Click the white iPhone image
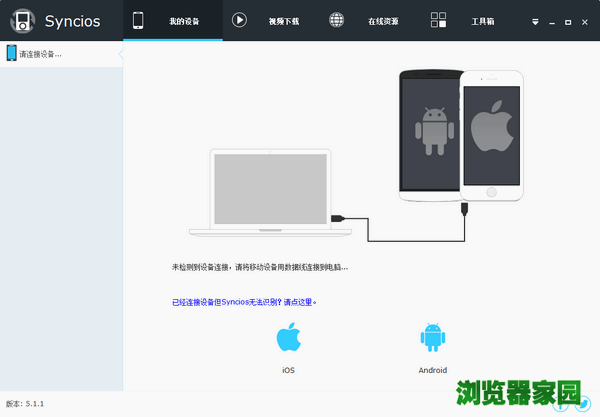 [x=490, y=135]
